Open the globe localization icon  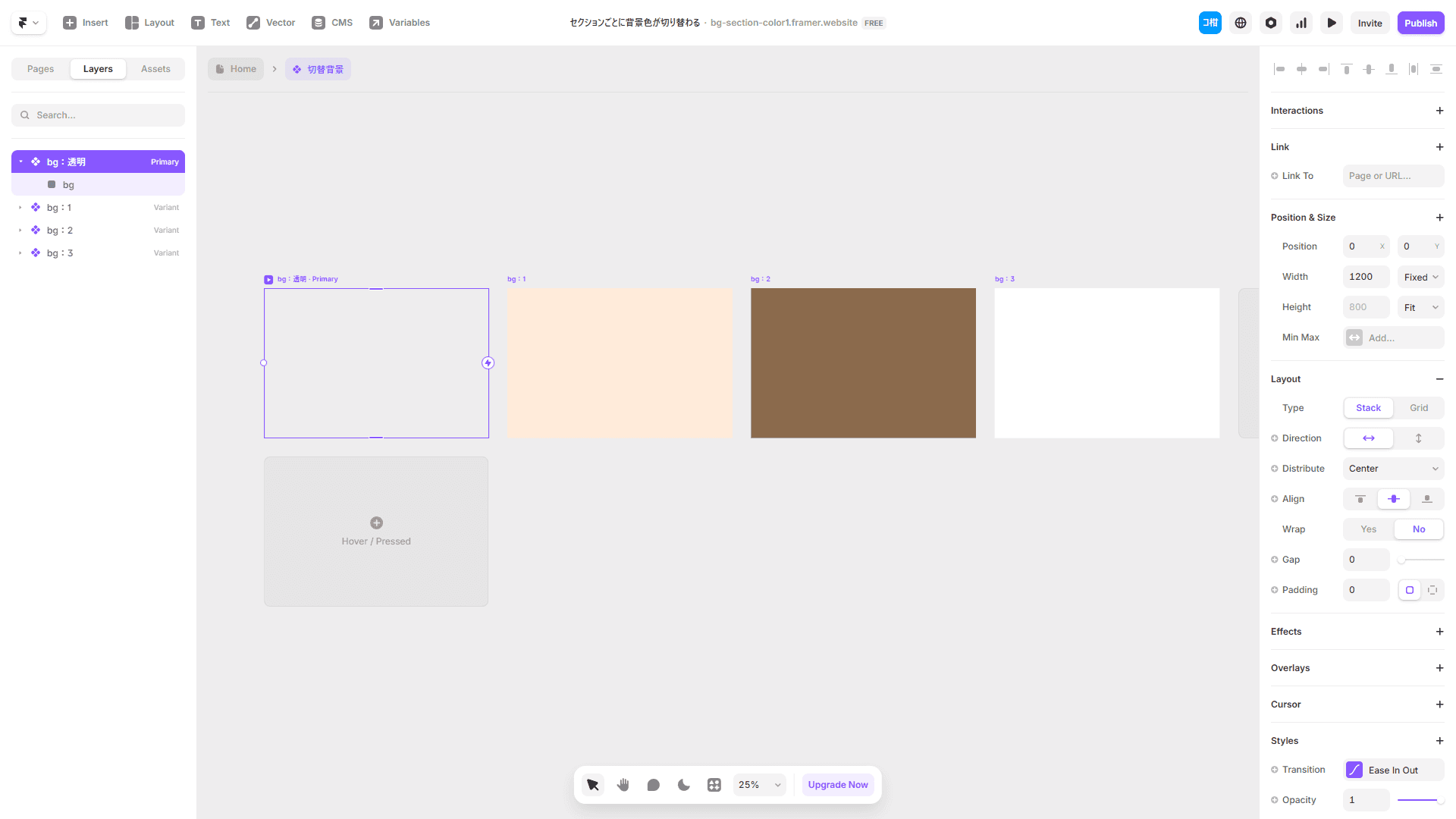(x=1241, y=23)
